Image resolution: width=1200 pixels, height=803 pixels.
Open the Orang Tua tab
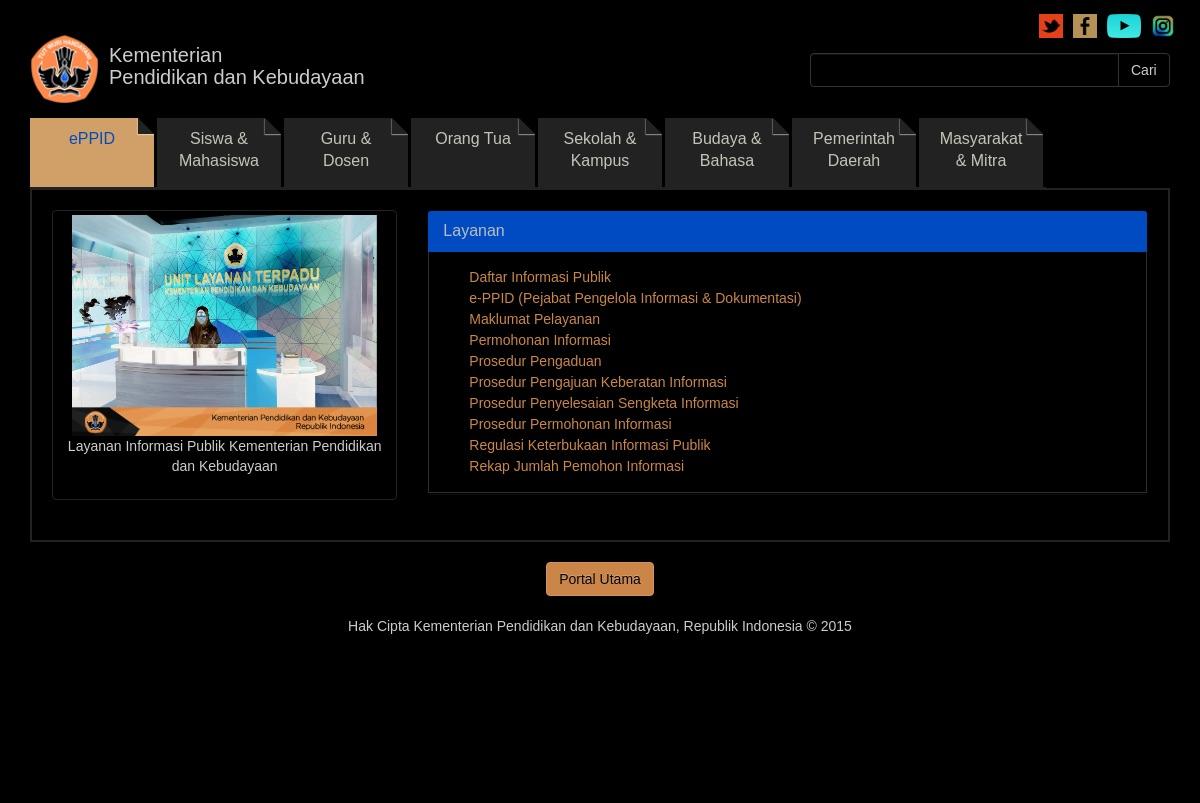point(473,152)
